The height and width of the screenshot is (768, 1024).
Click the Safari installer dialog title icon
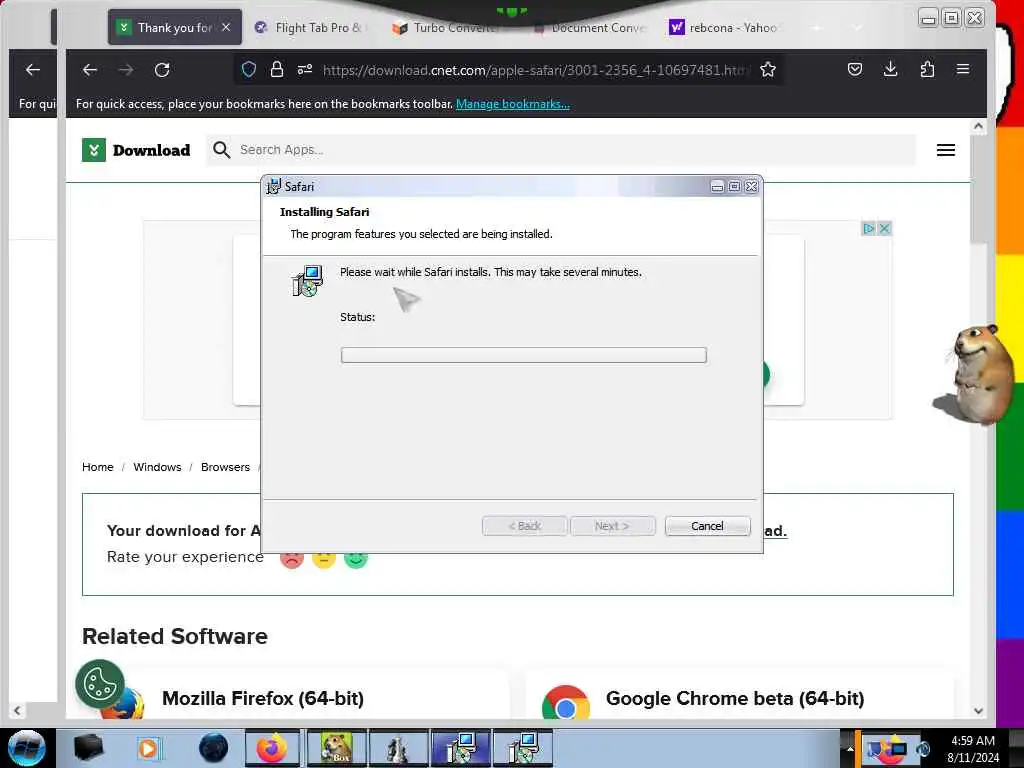[273, 186]
